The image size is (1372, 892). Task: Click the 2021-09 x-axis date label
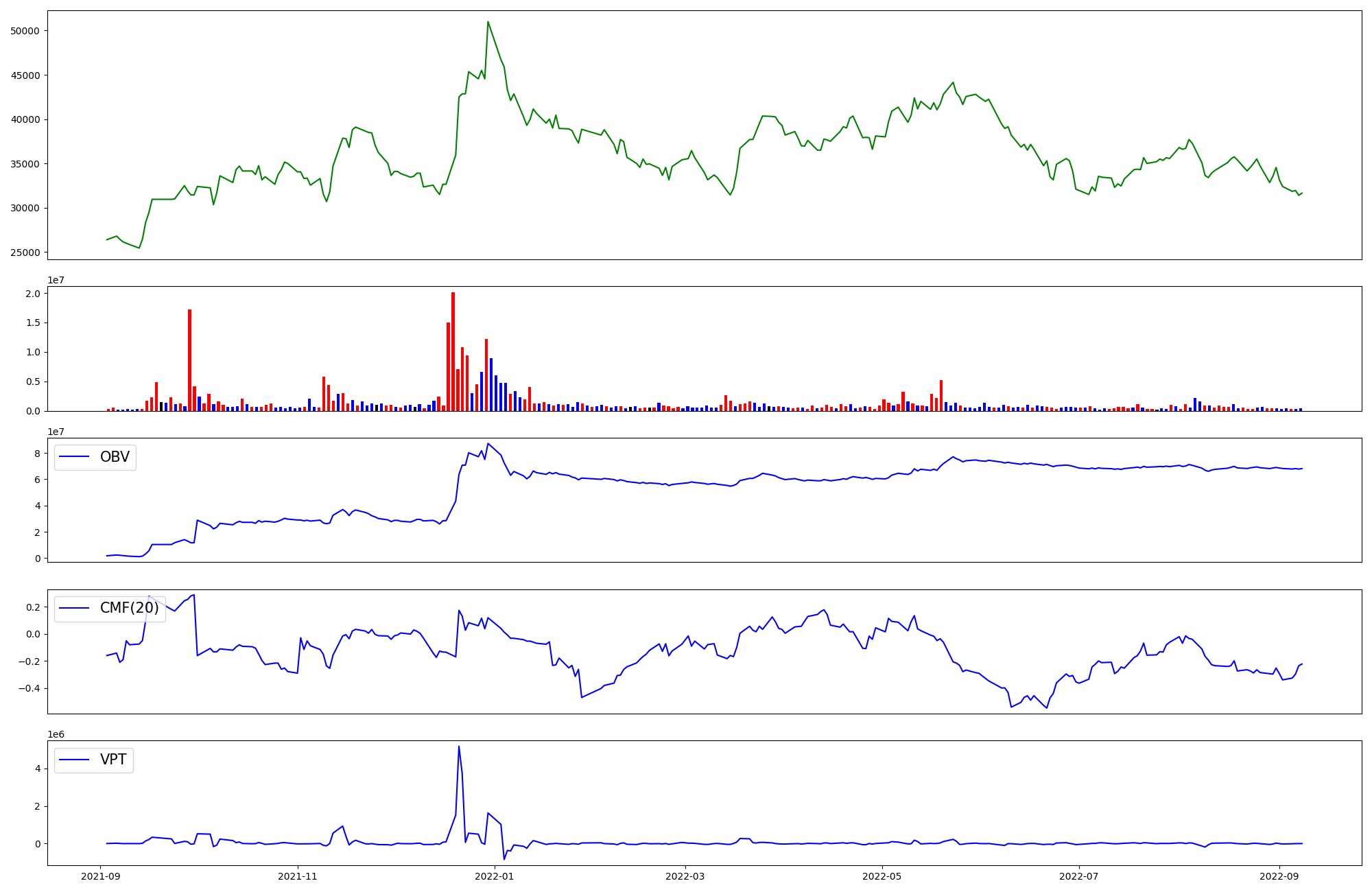coord(101,876)
